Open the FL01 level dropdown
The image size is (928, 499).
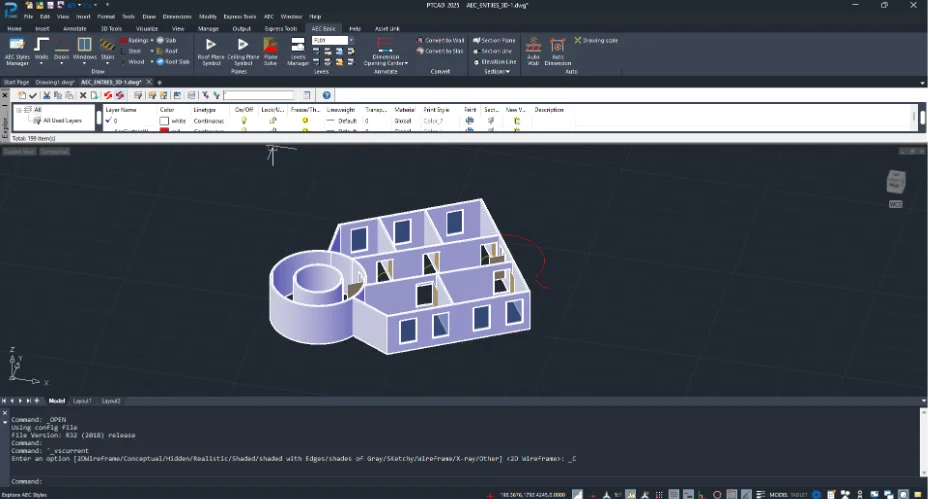[351, 40]
